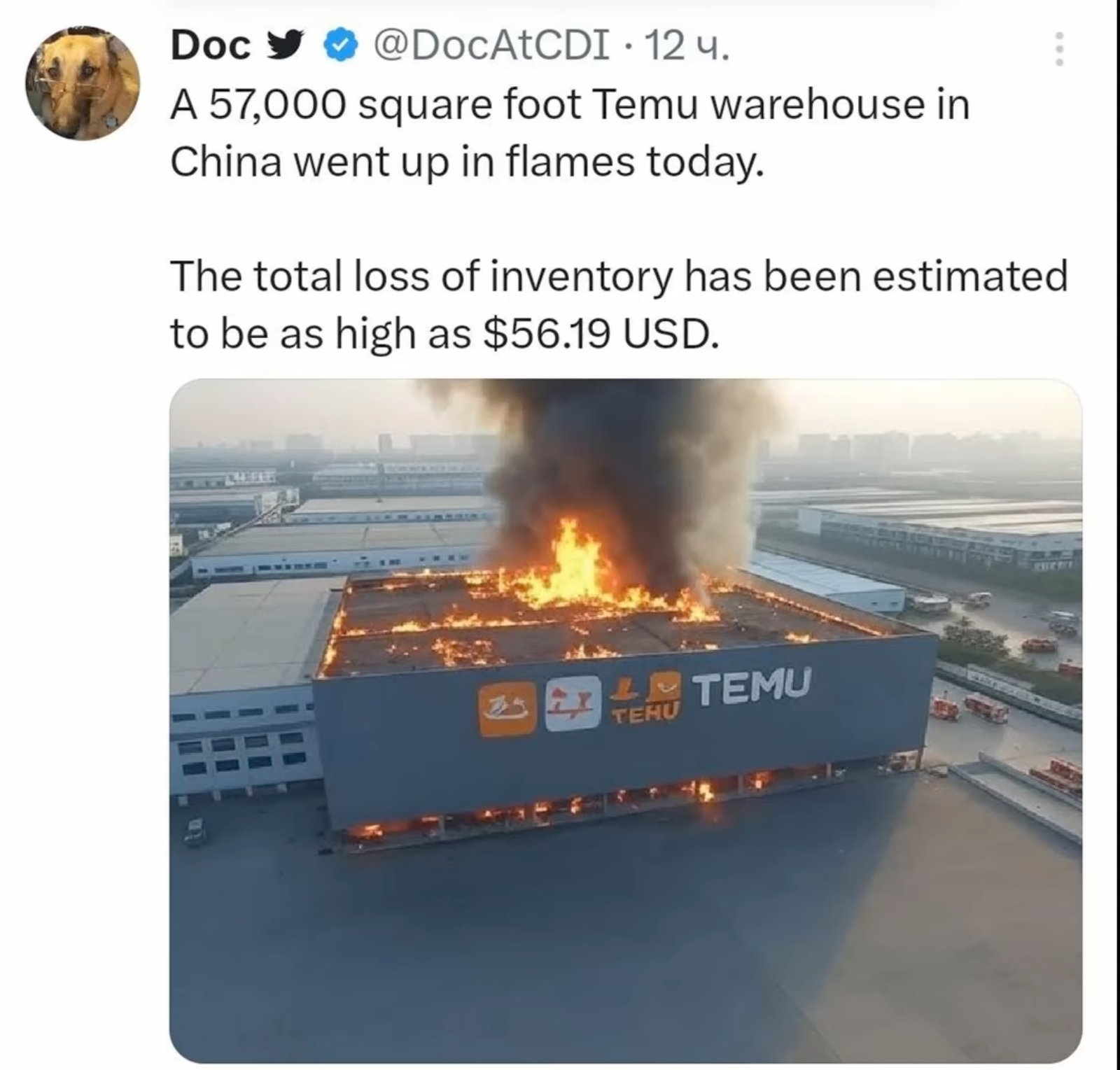Open the three-dot more options menu
The image size is (1120, 1070).
pyautogui.click(x=1060, y=49)
